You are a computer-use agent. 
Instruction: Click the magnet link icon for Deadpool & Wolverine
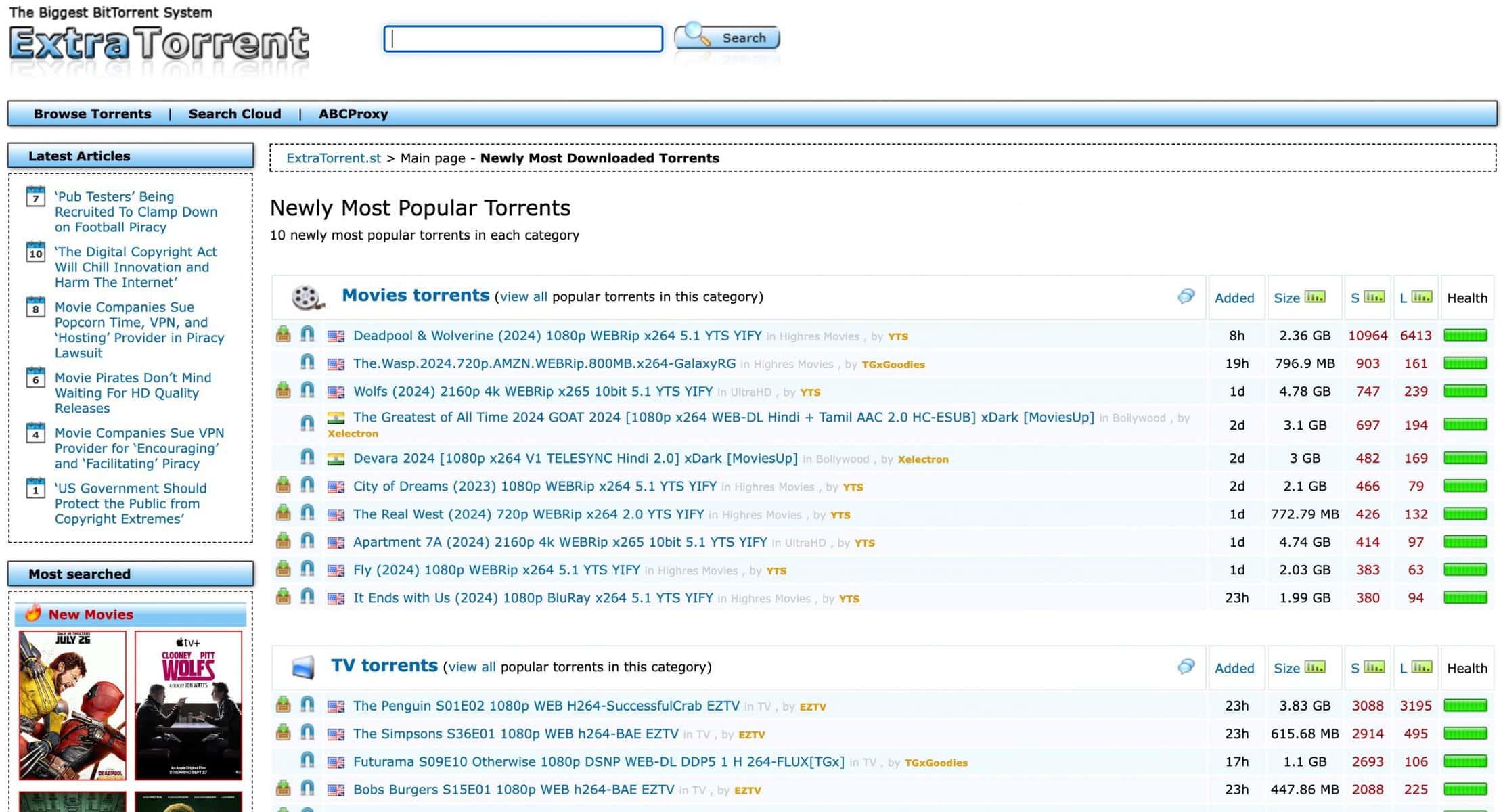point(307,334)
